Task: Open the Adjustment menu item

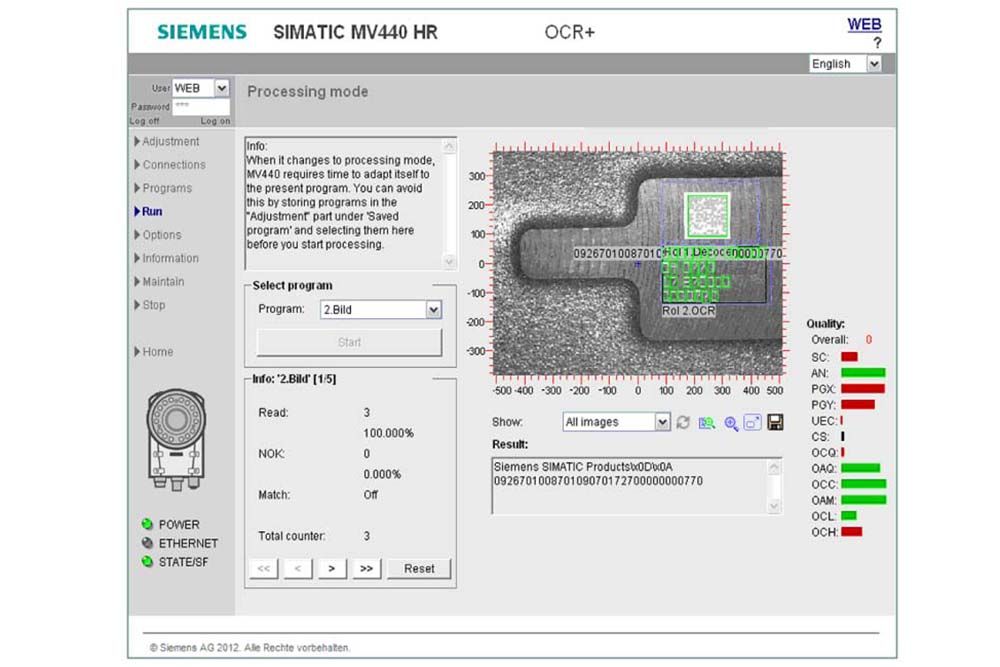Action: [170, 142]
